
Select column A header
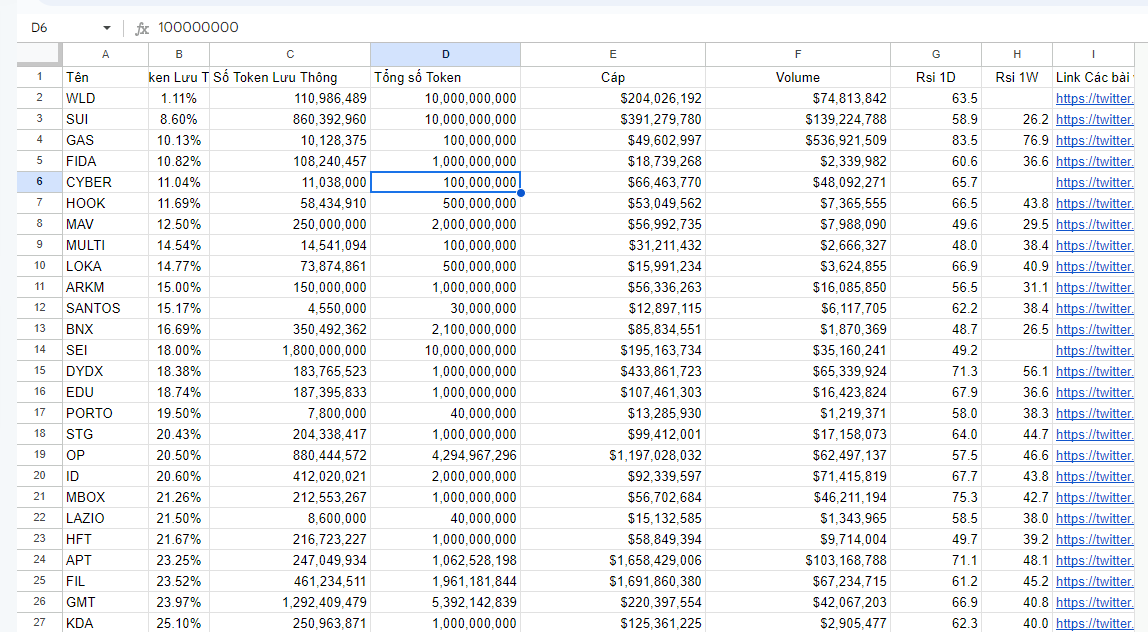tap(105, 55)
